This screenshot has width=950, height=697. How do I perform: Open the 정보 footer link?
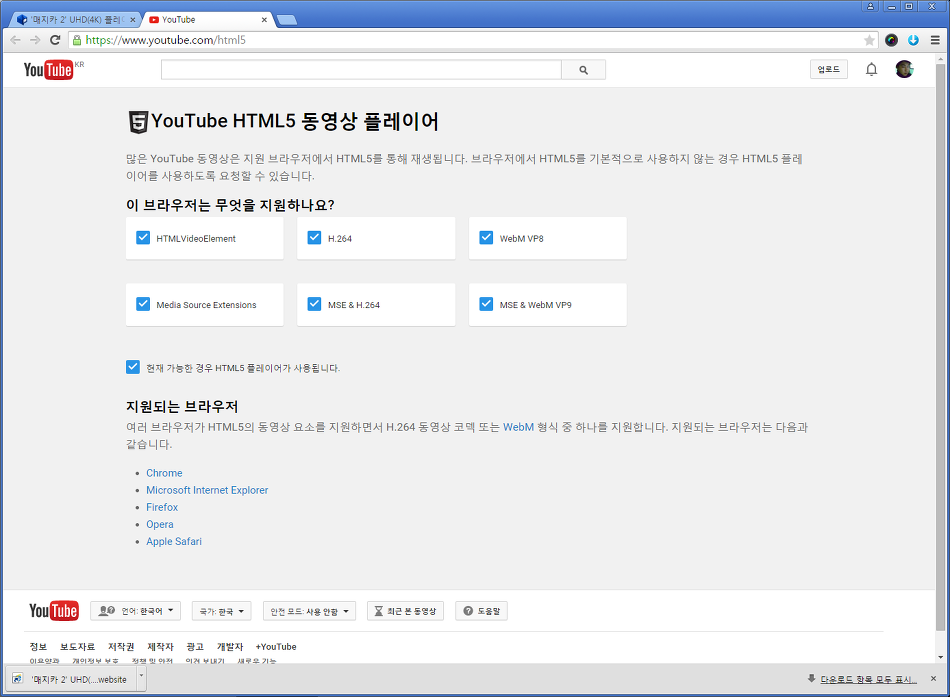coord(38,647)
